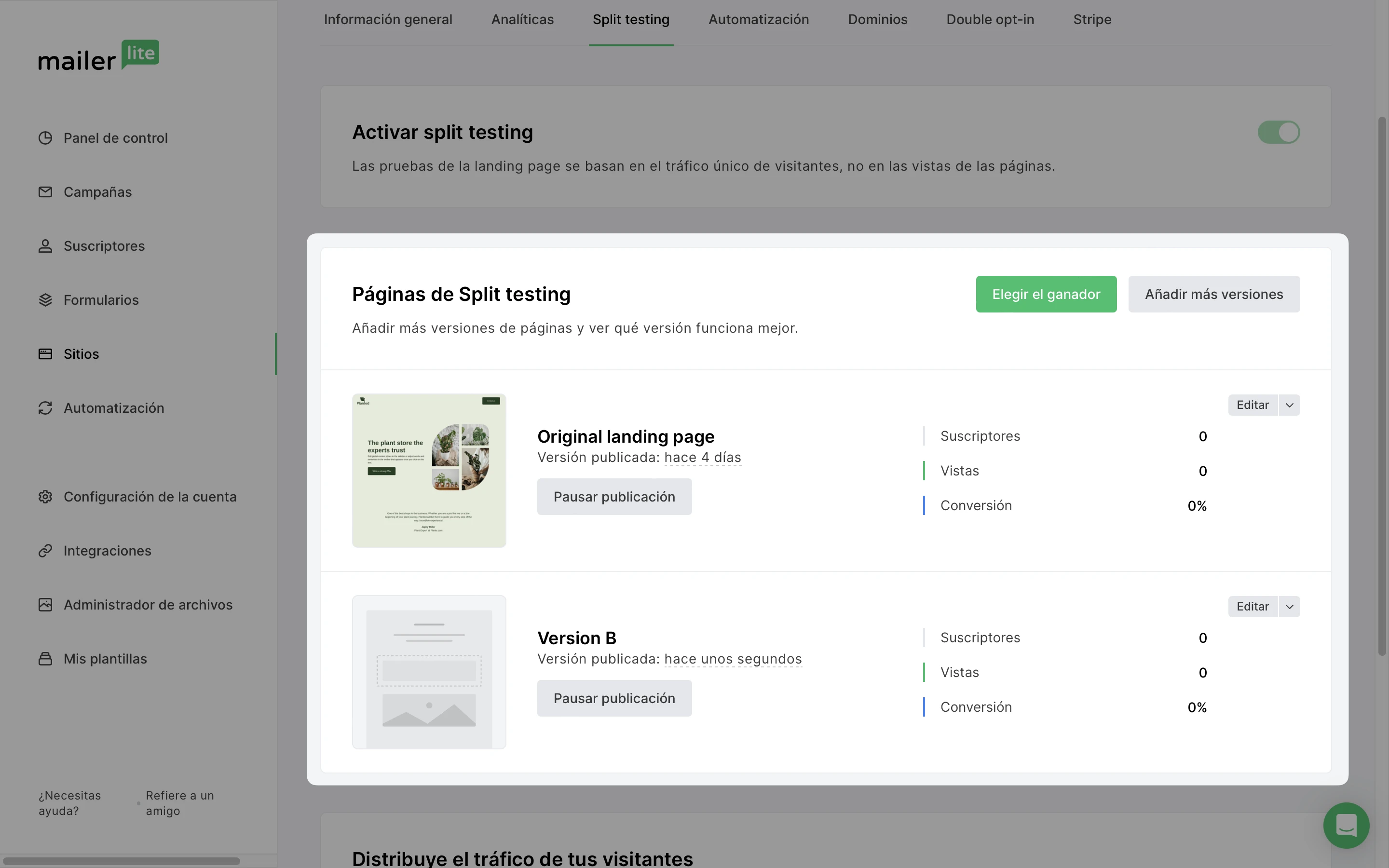Click the Panel de control clock icon
The image size is (1389, 868).
click(45, 138)
